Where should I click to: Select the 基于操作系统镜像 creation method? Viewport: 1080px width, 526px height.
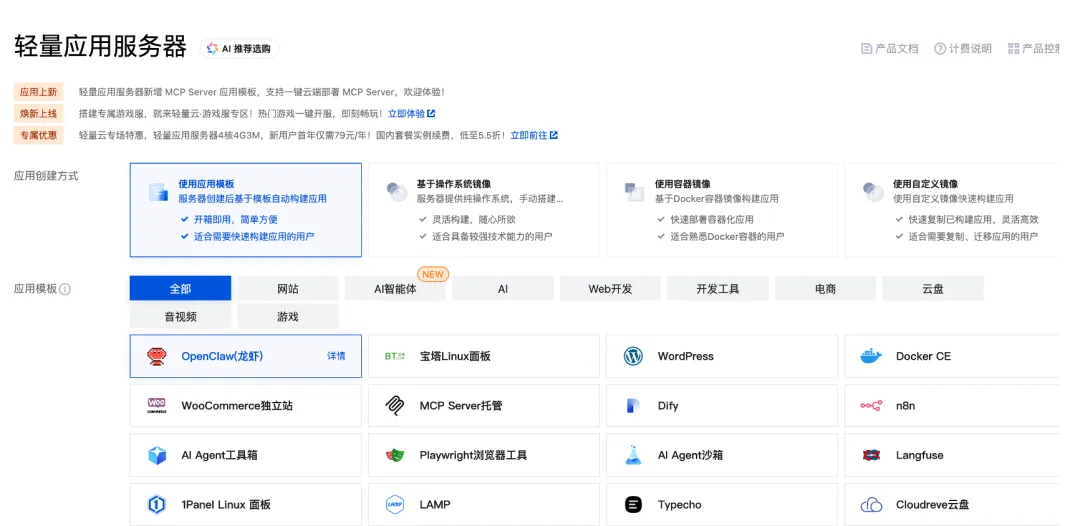tap(484, 210)
